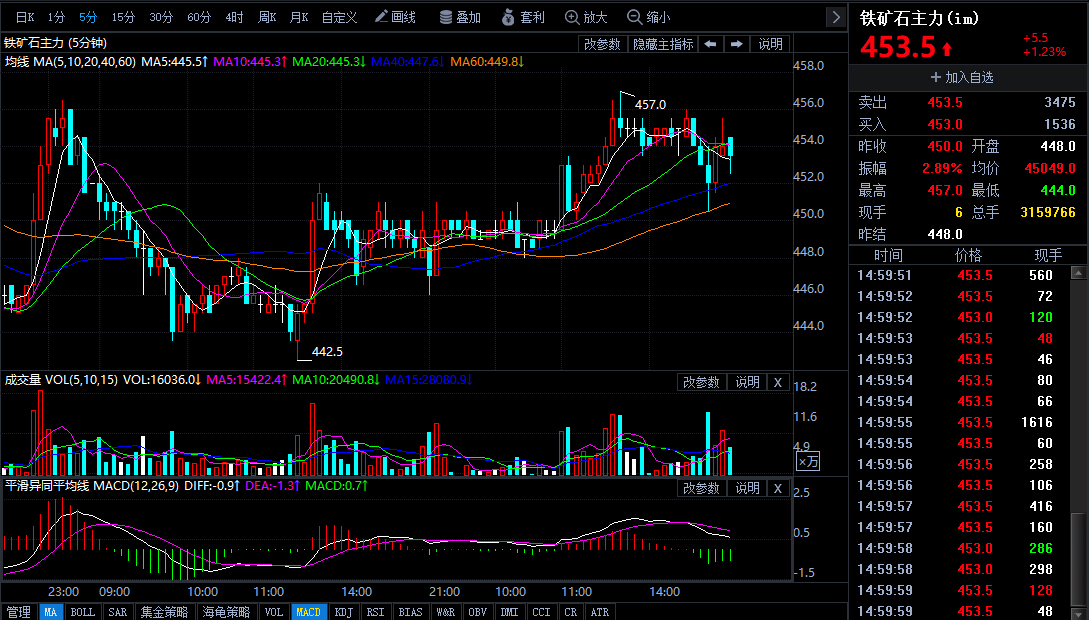Zoom out with 缩小 magnifier
Viewport: 1089px width, 620px height.
649,17
